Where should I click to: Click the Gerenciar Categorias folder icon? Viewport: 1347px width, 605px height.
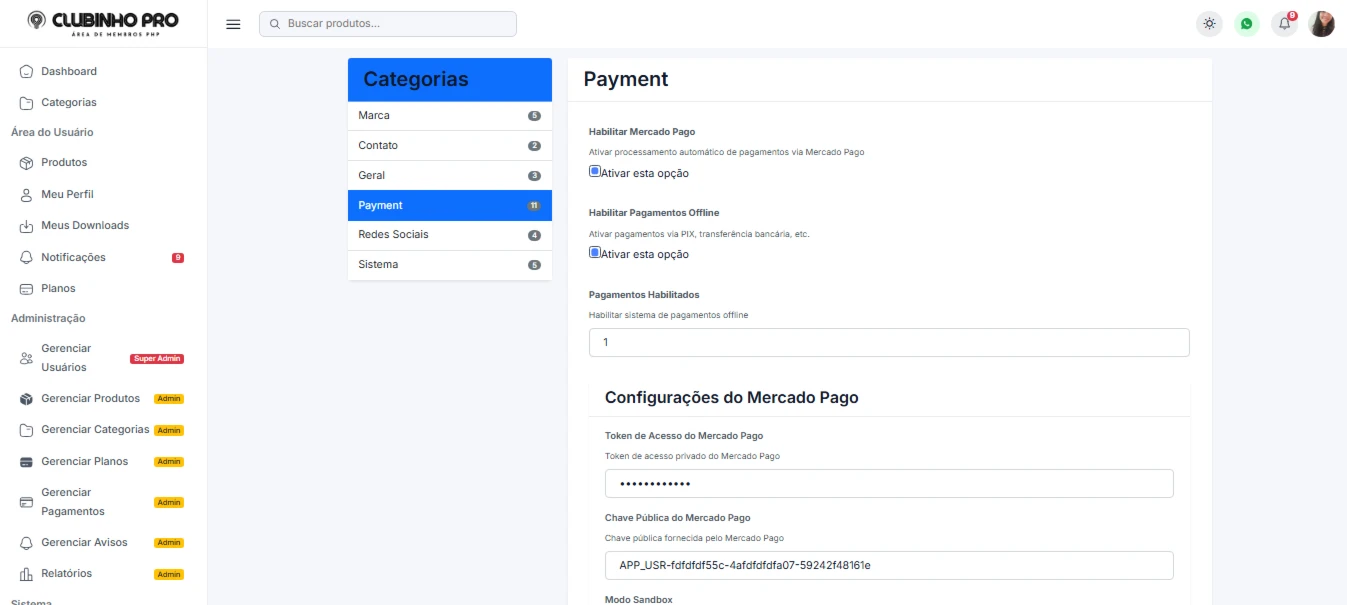click(27, 430)
